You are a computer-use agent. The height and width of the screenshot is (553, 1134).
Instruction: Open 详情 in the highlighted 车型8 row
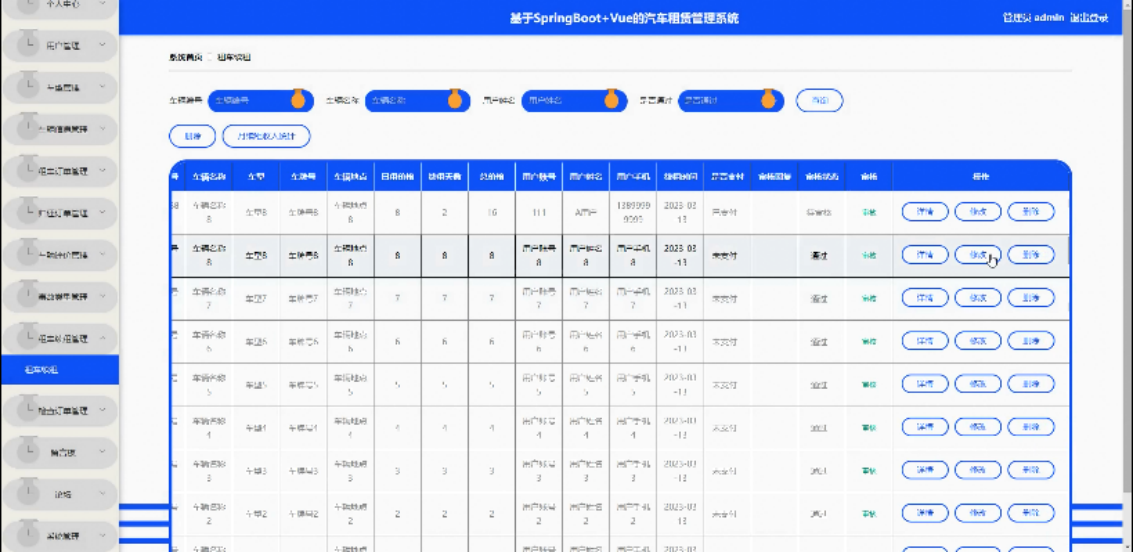[925, 254]
